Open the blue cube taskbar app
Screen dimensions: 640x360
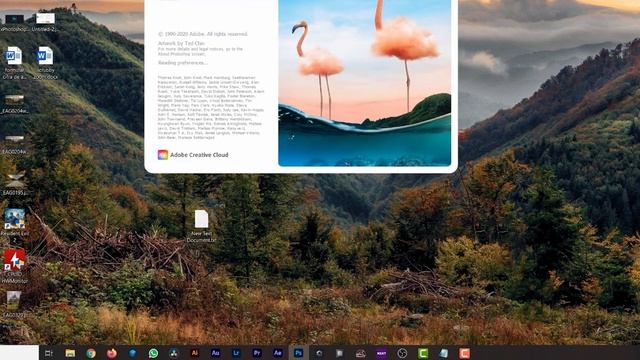pos(133,353)
